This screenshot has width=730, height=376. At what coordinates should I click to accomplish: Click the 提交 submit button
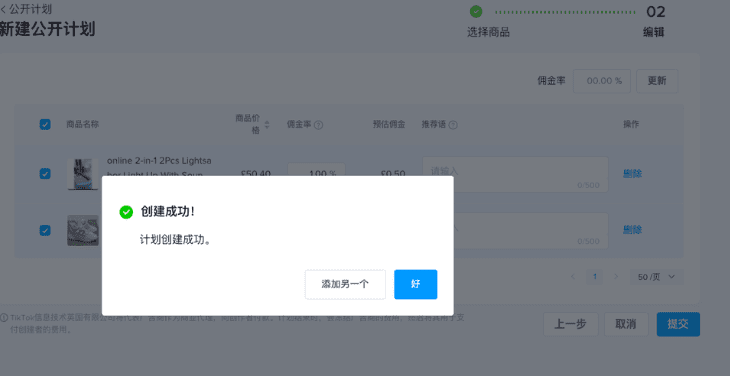[678, 324]
